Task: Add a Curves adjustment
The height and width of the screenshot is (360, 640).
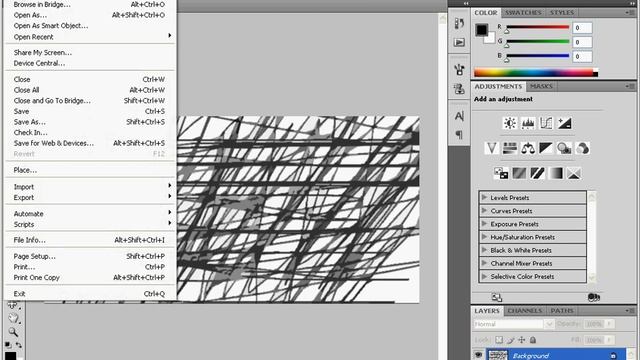Action: [546, 123]
